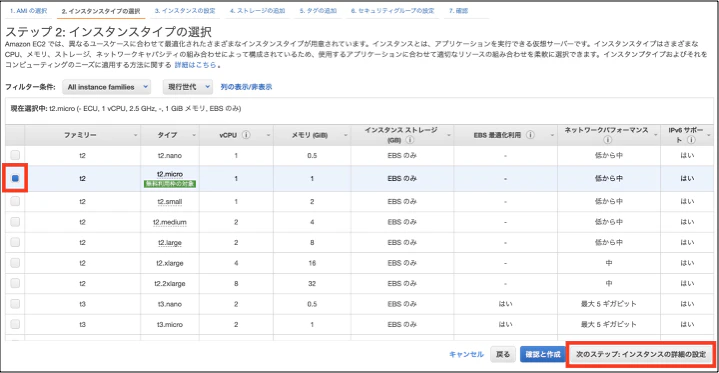This screenshot has width=719, height=373.
Task: Click the t2.xlarge type label
Action: [x=170, y=263]
